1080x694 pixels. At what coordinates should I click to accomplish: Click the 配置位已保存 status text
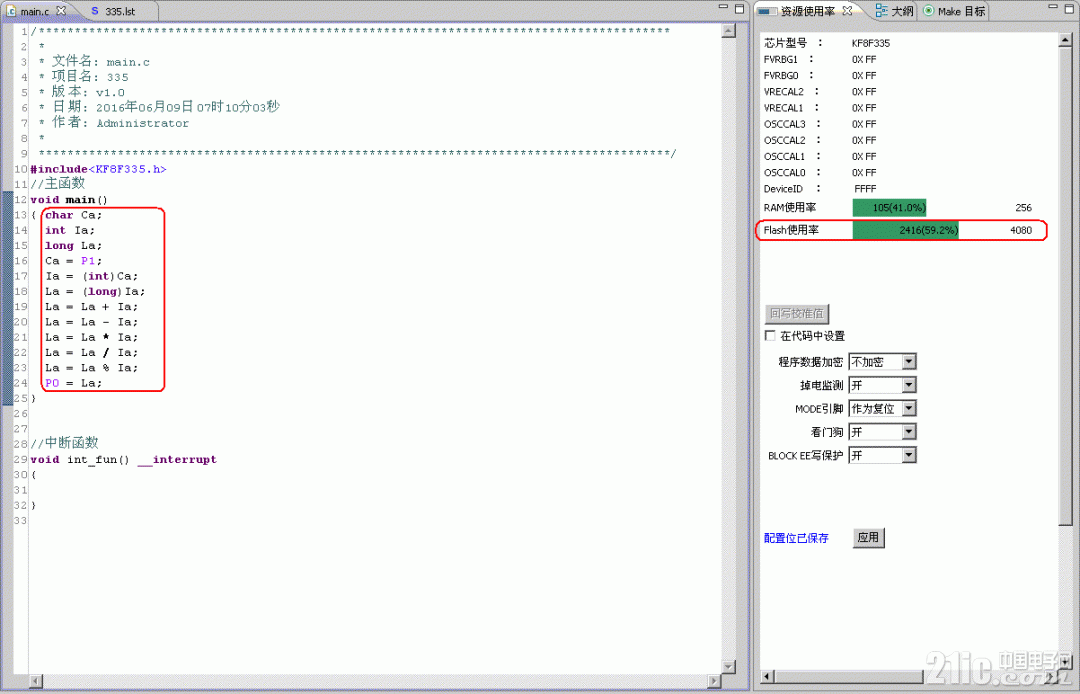(x=796, y=538)
